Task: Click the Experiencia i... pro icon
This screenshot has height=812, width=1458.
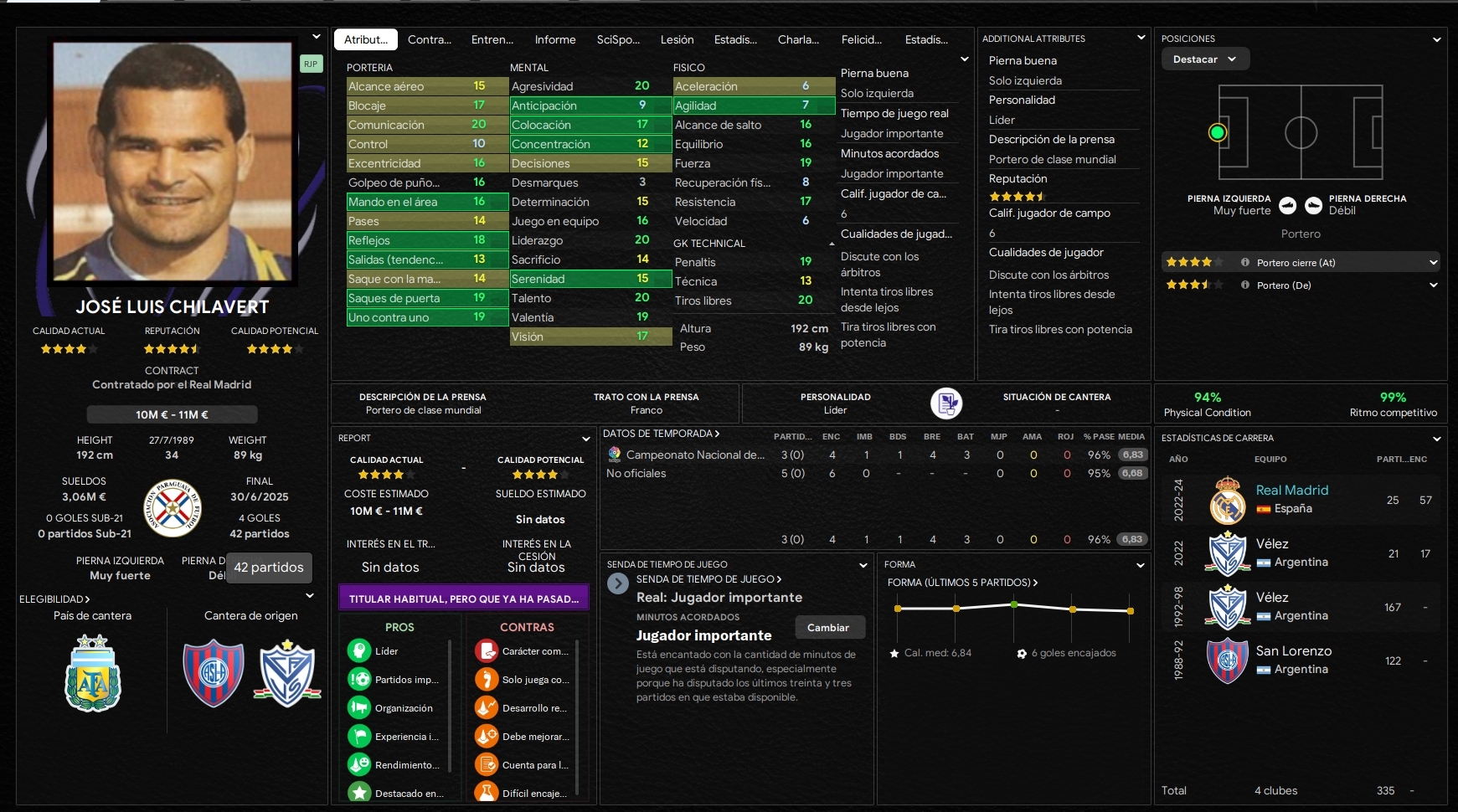Action: pyautogui.click(x=359, y=736)
